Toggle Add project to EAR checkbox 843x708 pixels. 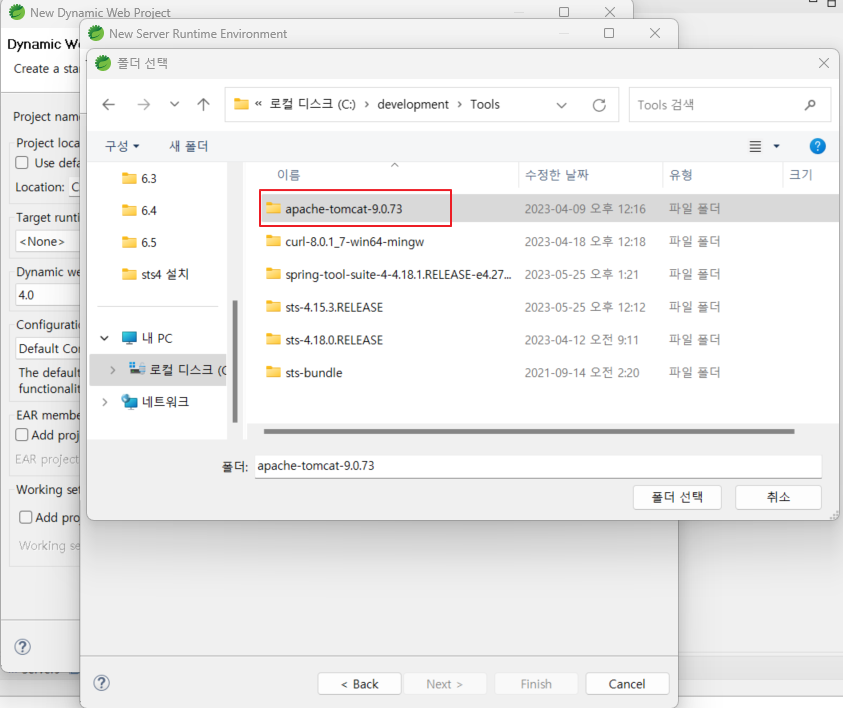pyautogui.click(x=22, y=435)
